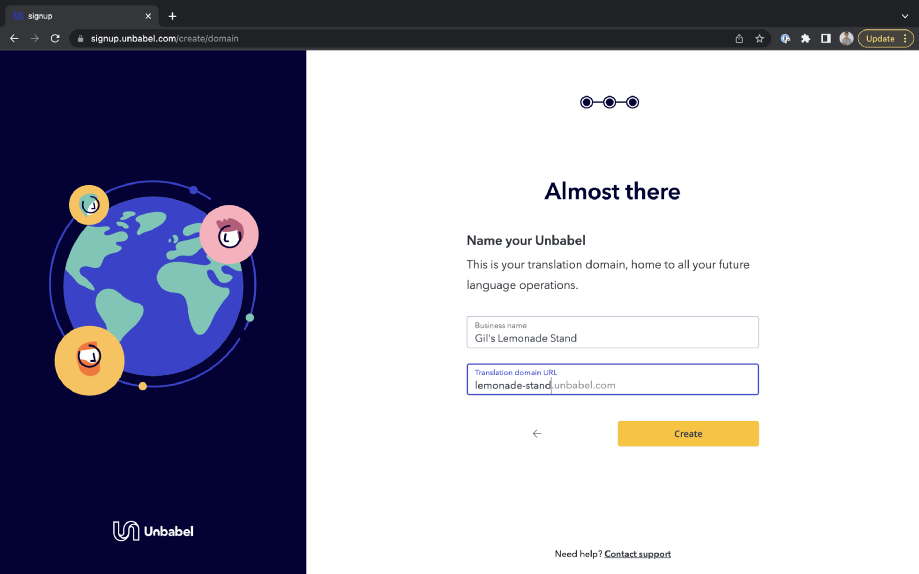Toggle the browser side panel icon
The height and width of the screenshot is (574, 919).
click(826, 39)
